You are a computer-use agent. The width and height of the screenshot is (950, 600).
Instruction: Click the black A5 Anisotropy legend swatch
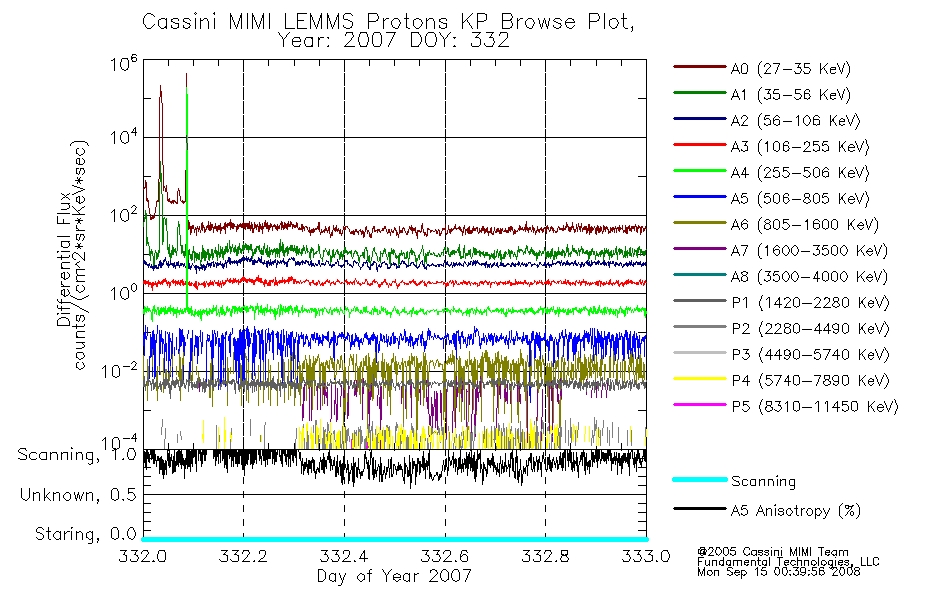699,509
